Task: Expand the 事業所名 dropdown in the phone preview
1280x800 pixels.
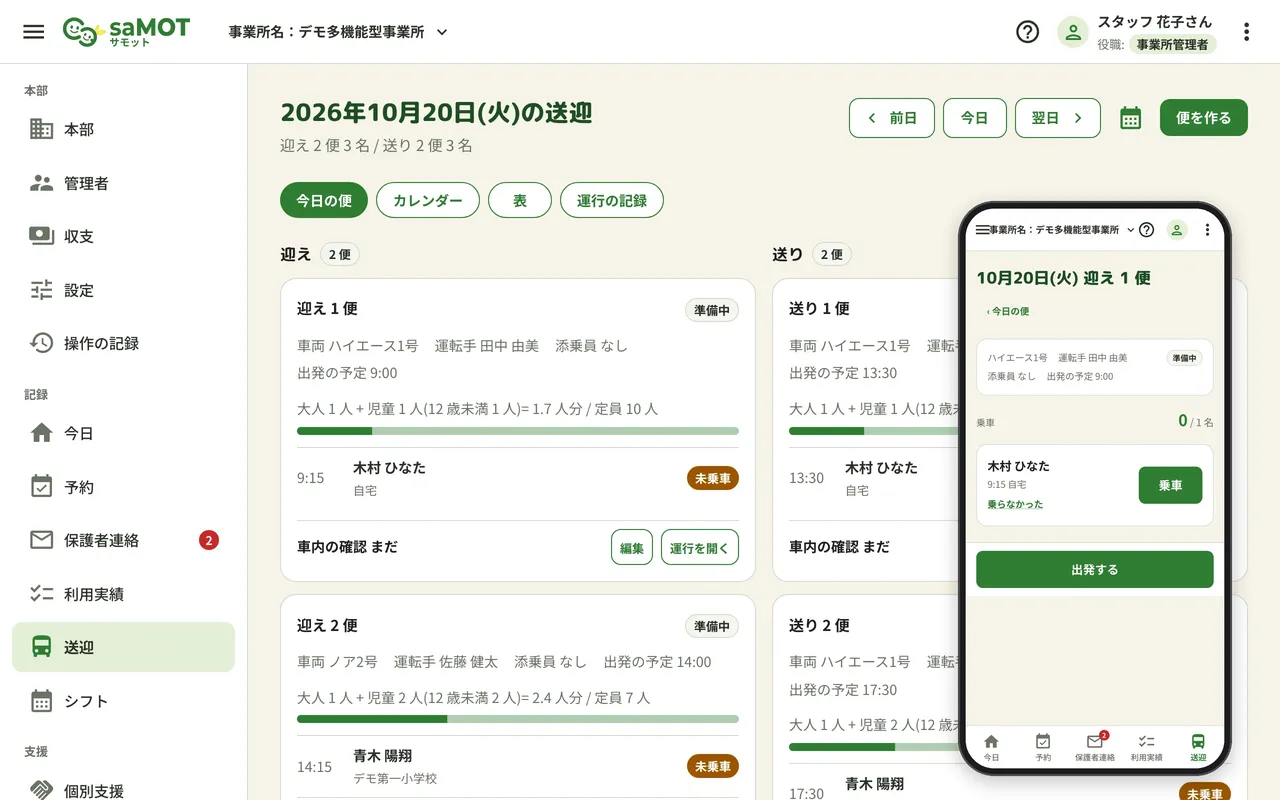Action: (1063, 230)
